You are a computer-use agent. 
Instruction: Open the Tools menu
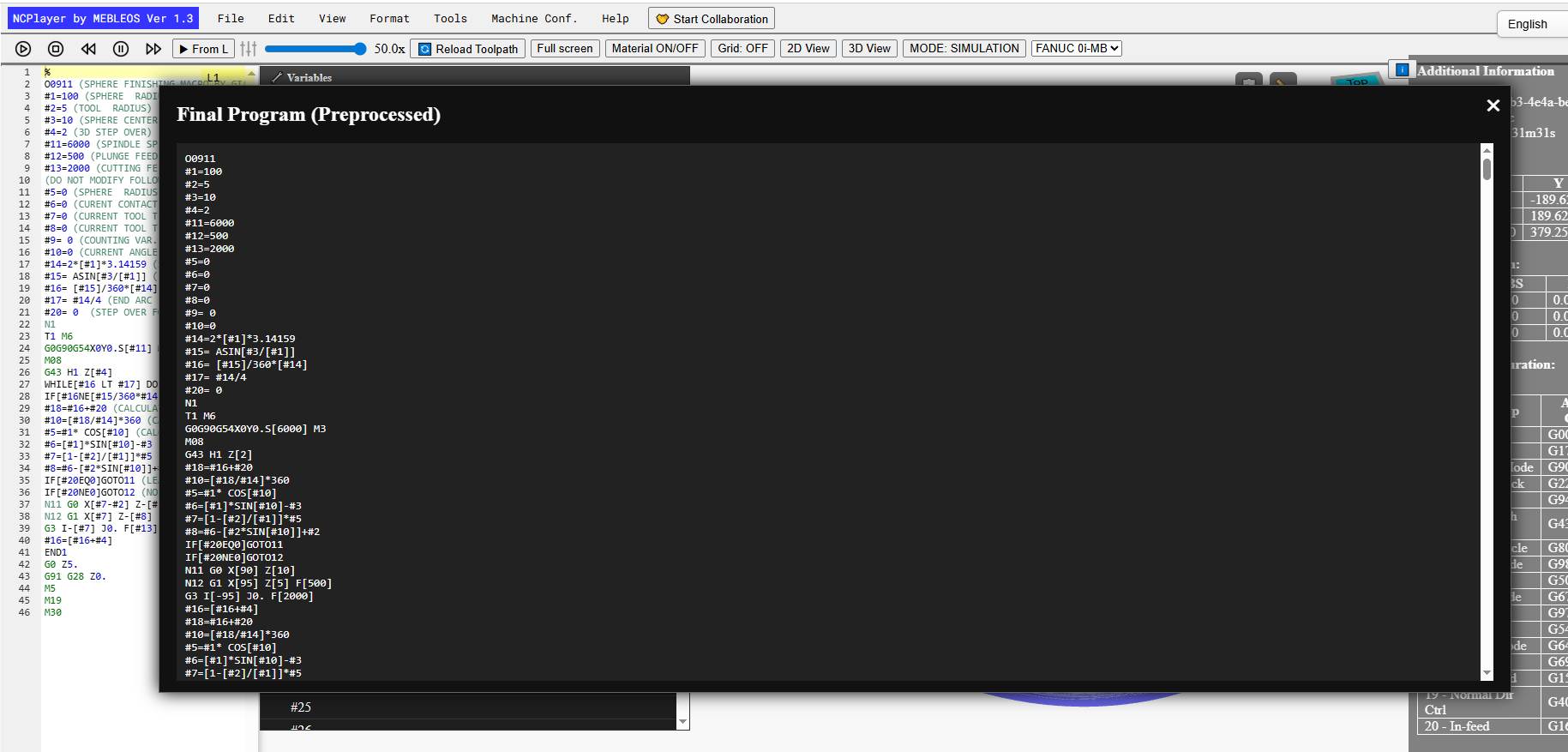(450, 18)
